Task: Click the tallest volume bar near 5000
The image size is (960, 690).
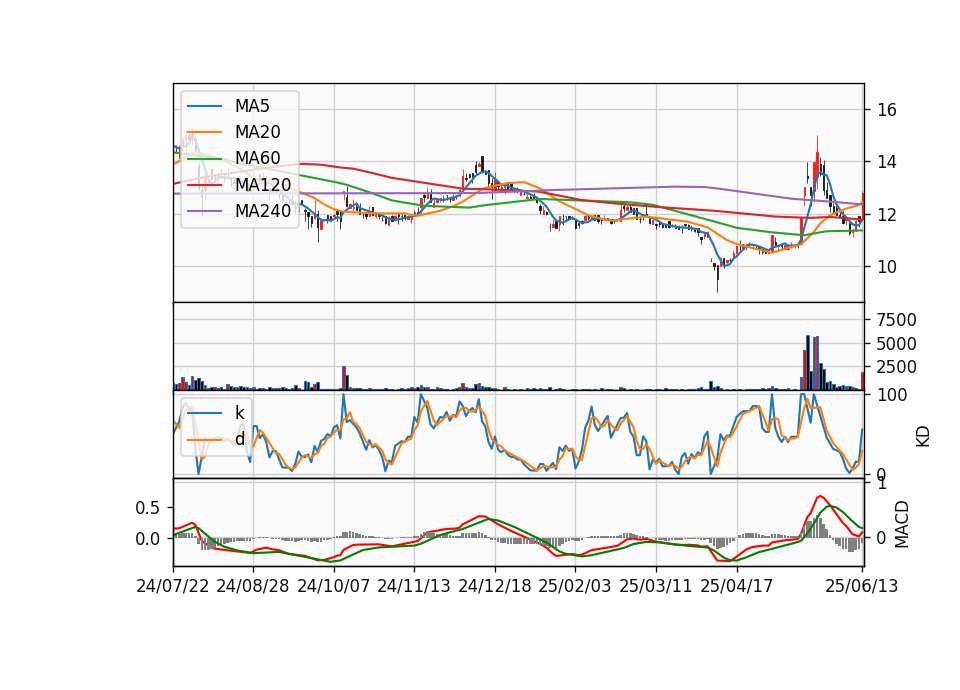Action: pyautogui.click(x=808, y=362)
